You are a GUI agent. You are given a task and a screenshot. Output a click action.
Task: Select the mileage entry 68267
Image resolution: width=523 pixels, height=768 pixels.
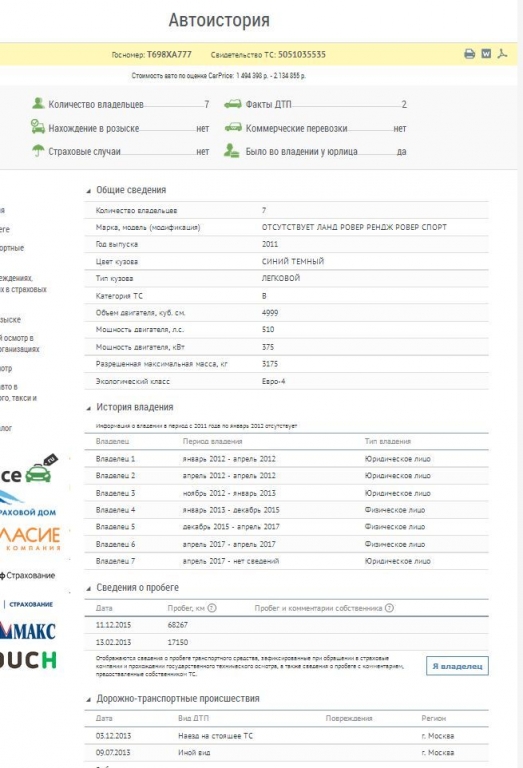point(177,625)
